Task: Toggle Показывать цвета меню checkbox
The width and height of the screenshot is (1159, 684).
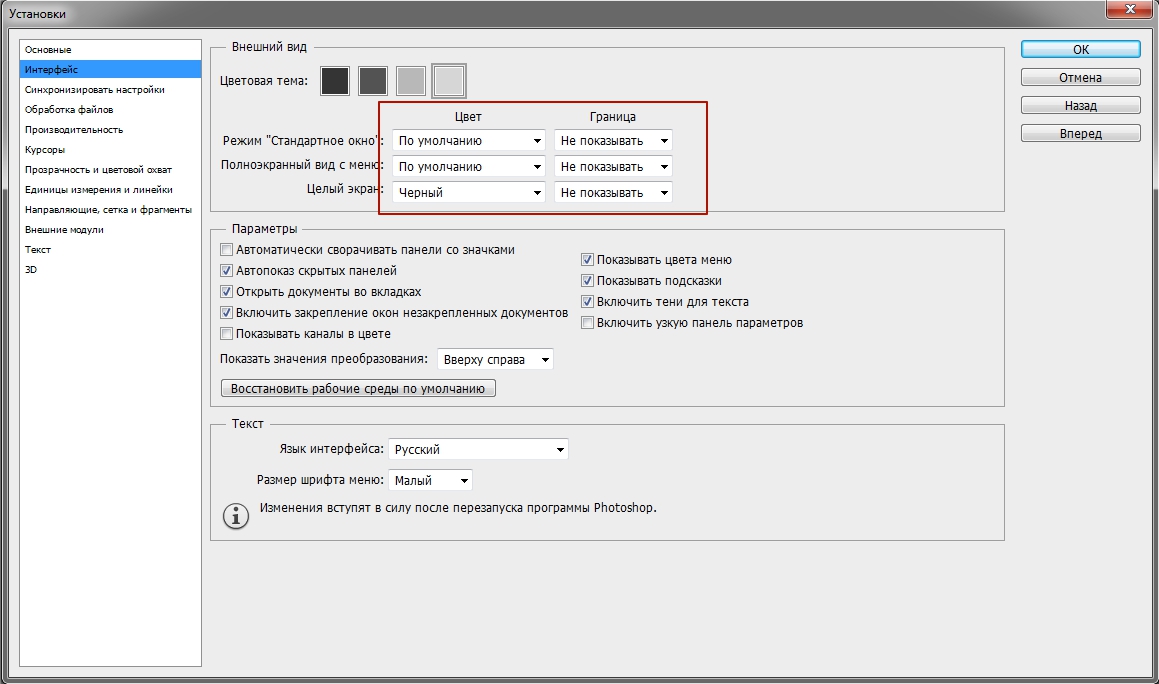Action: [x=588, y=260]
